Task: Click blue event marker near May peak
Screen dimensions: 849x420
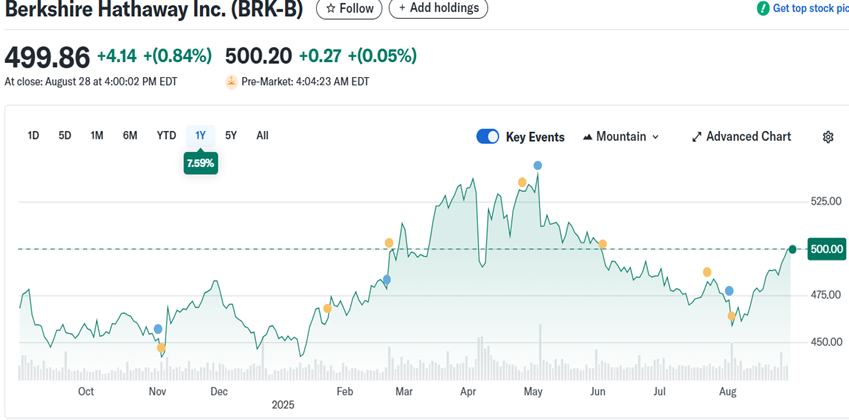Action: [x=537, y=166]
